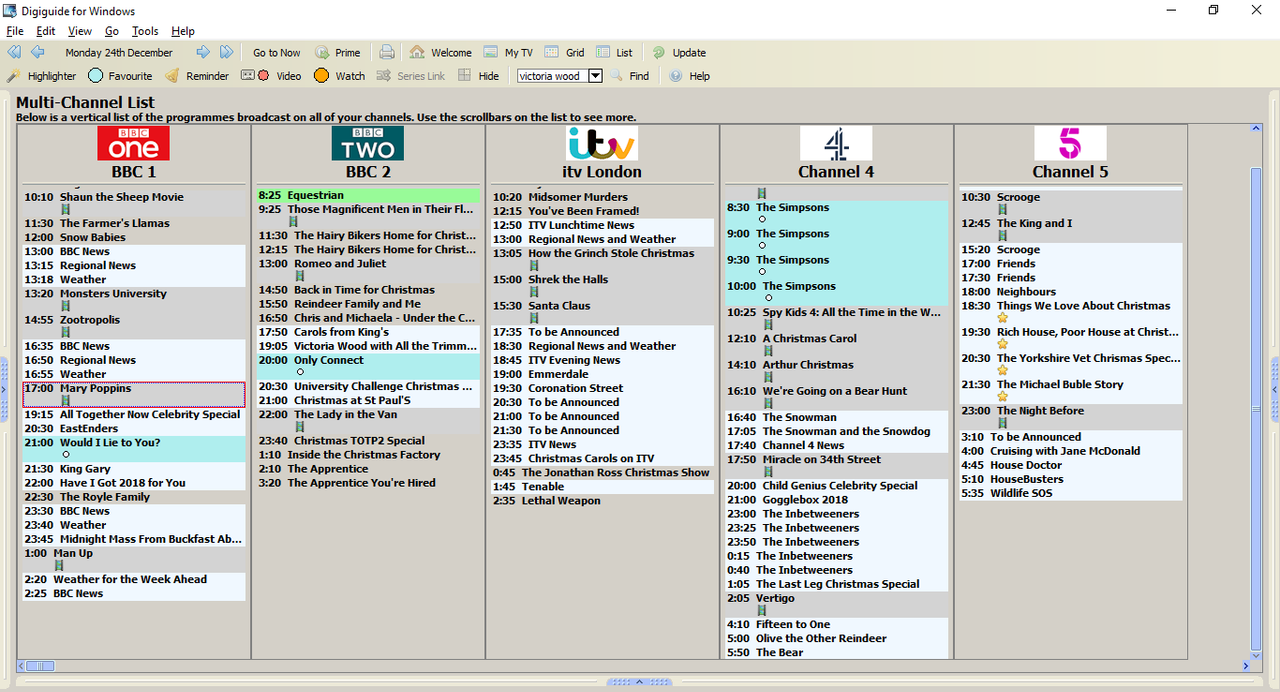This screenshot has height=692, width=1280.
Task: Select Mary Poppins at 17:00
Action: point(134,394)
